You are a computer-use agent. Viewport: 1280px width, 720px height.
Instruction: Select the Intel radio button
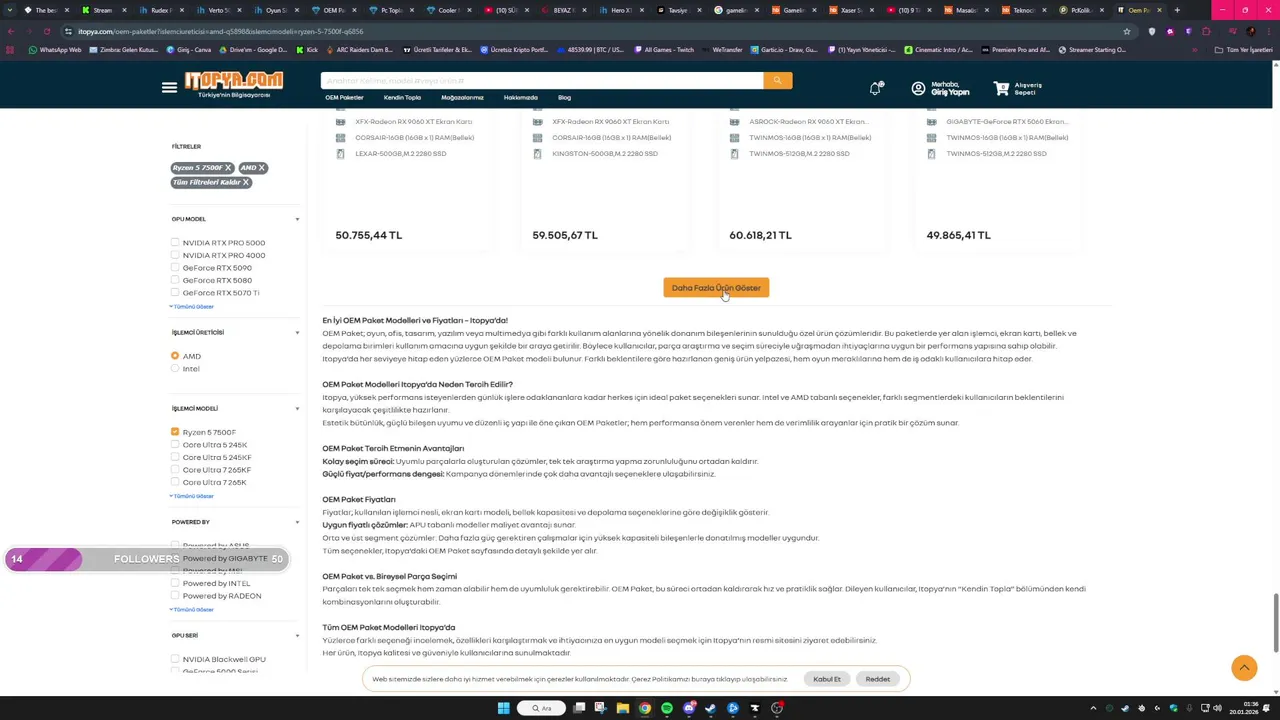point(175,368)
